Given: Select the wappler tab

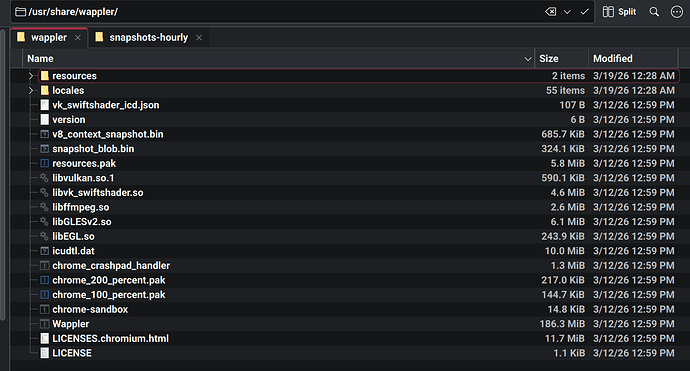Looking at the screenshot, I should pyautogui.click(x=49, y=37).
